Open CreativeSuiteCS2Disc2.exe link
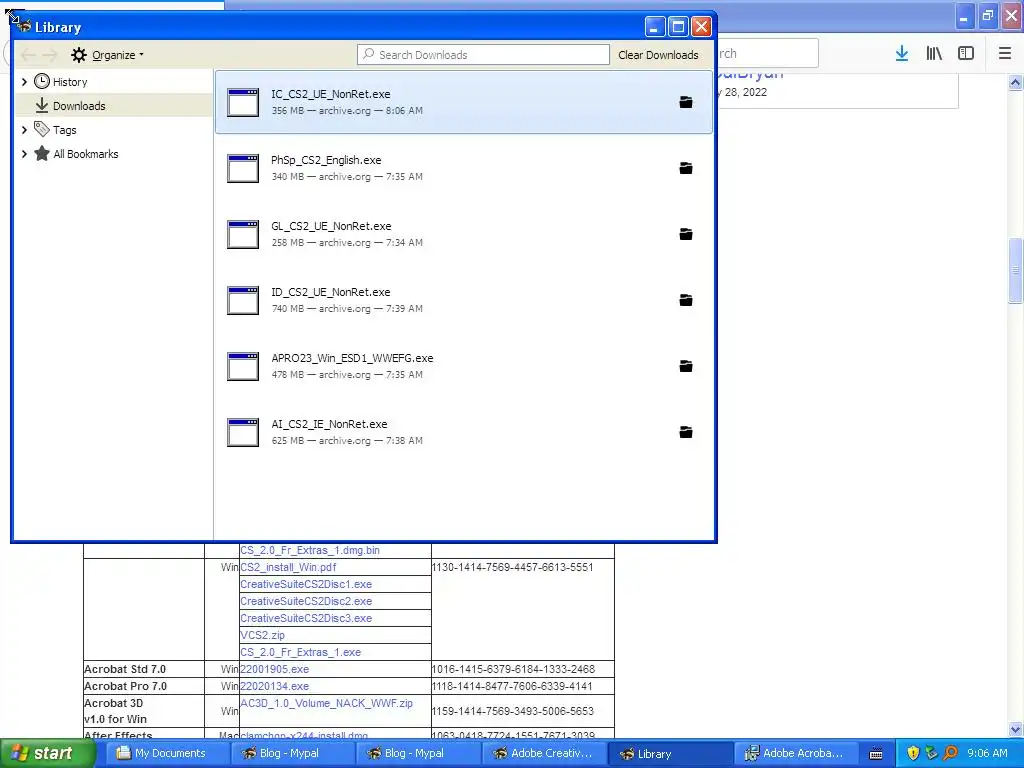 coord(306,601)
